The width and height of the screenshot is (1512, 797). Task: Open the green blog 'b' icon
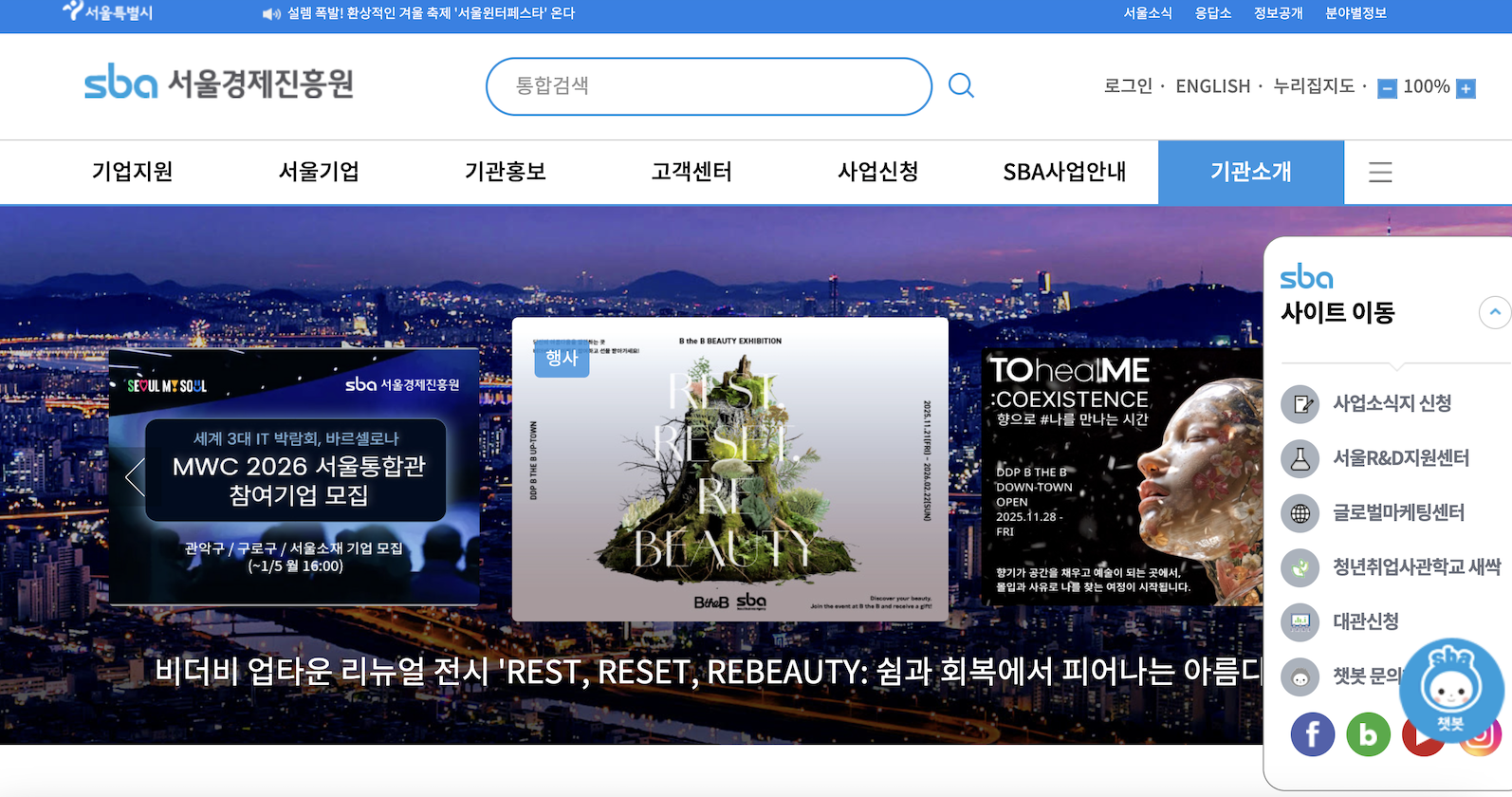[1368, 733]
